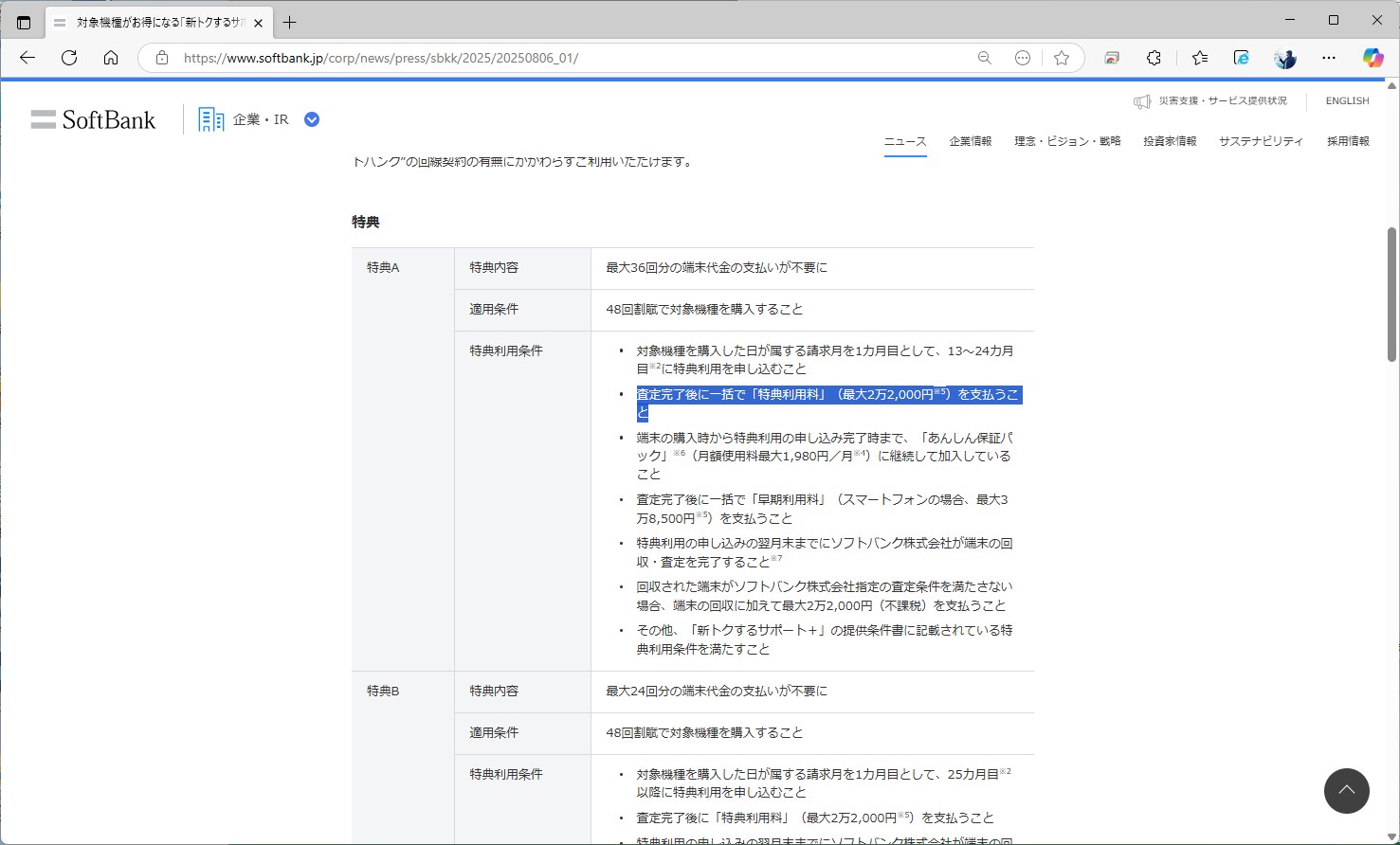Click the 特典内容 cell in 特典B row

[522, 692]
